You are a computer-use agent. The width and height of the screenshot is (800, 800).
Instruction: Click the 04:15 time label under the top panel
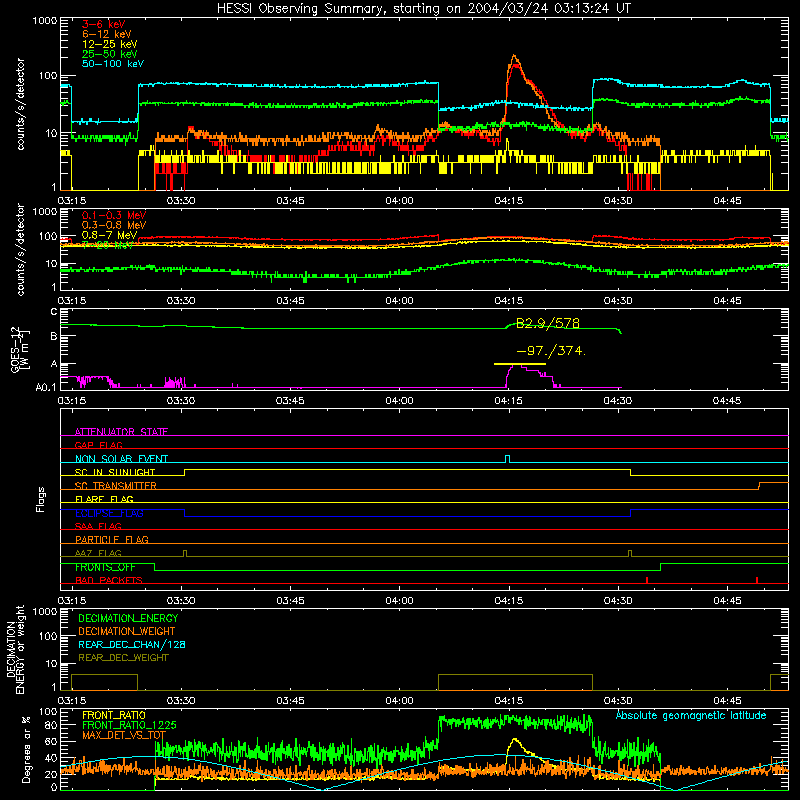pyautogui.click(x=509, y=201)
